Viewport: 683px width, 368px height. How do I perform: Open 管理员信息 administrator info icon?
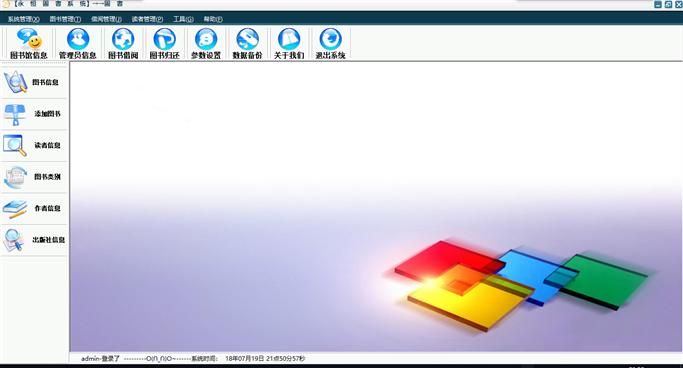(x=78, y=43)
